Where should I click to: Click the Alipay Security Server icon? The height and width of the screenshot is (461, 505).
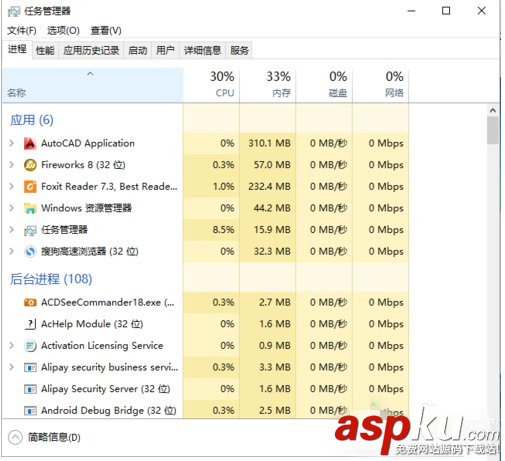coord(30,389)
